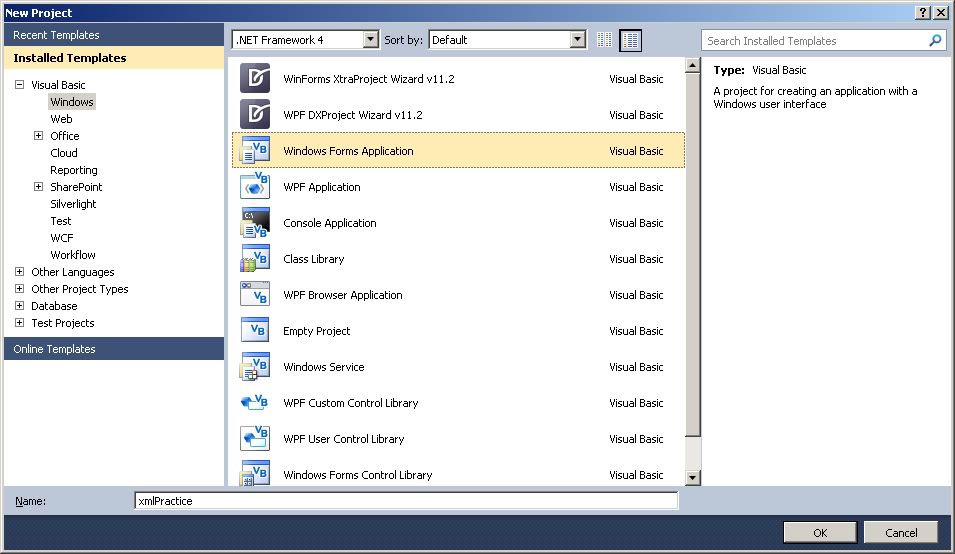Image resolution: width=955 pixels, height=554 pixels.
Task: Click the Windows Forms Application icon
Action: point(255,150)
